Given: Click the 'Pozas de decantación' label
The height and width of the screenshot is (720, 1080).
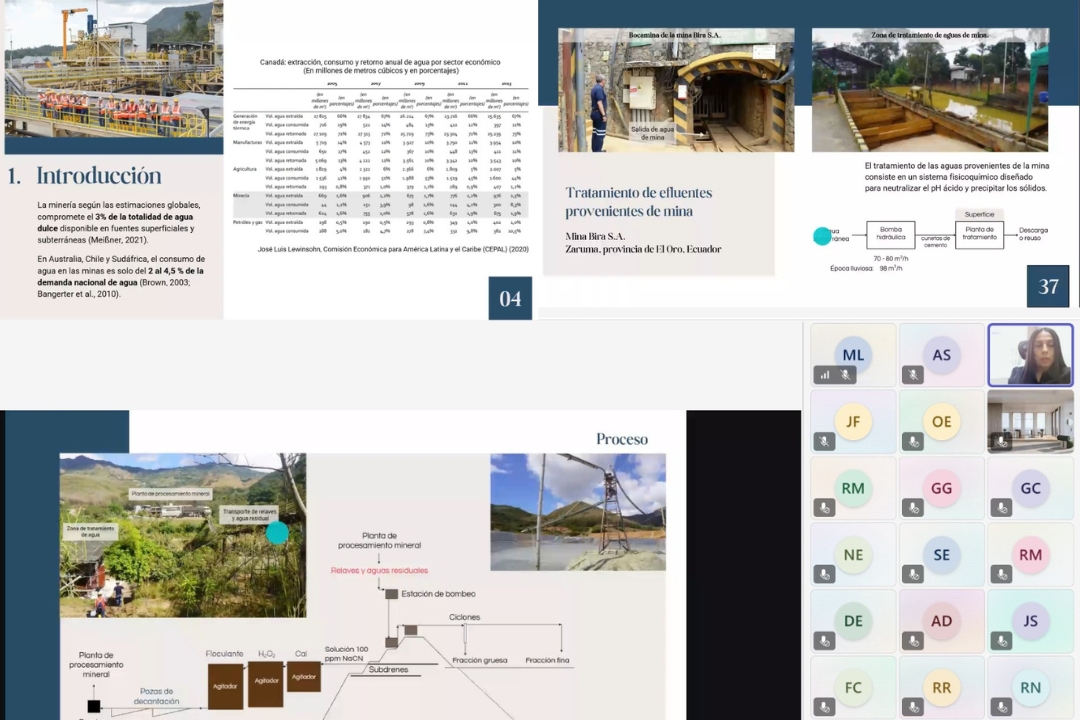Looking at the screenshot, I should pos(156,696).
